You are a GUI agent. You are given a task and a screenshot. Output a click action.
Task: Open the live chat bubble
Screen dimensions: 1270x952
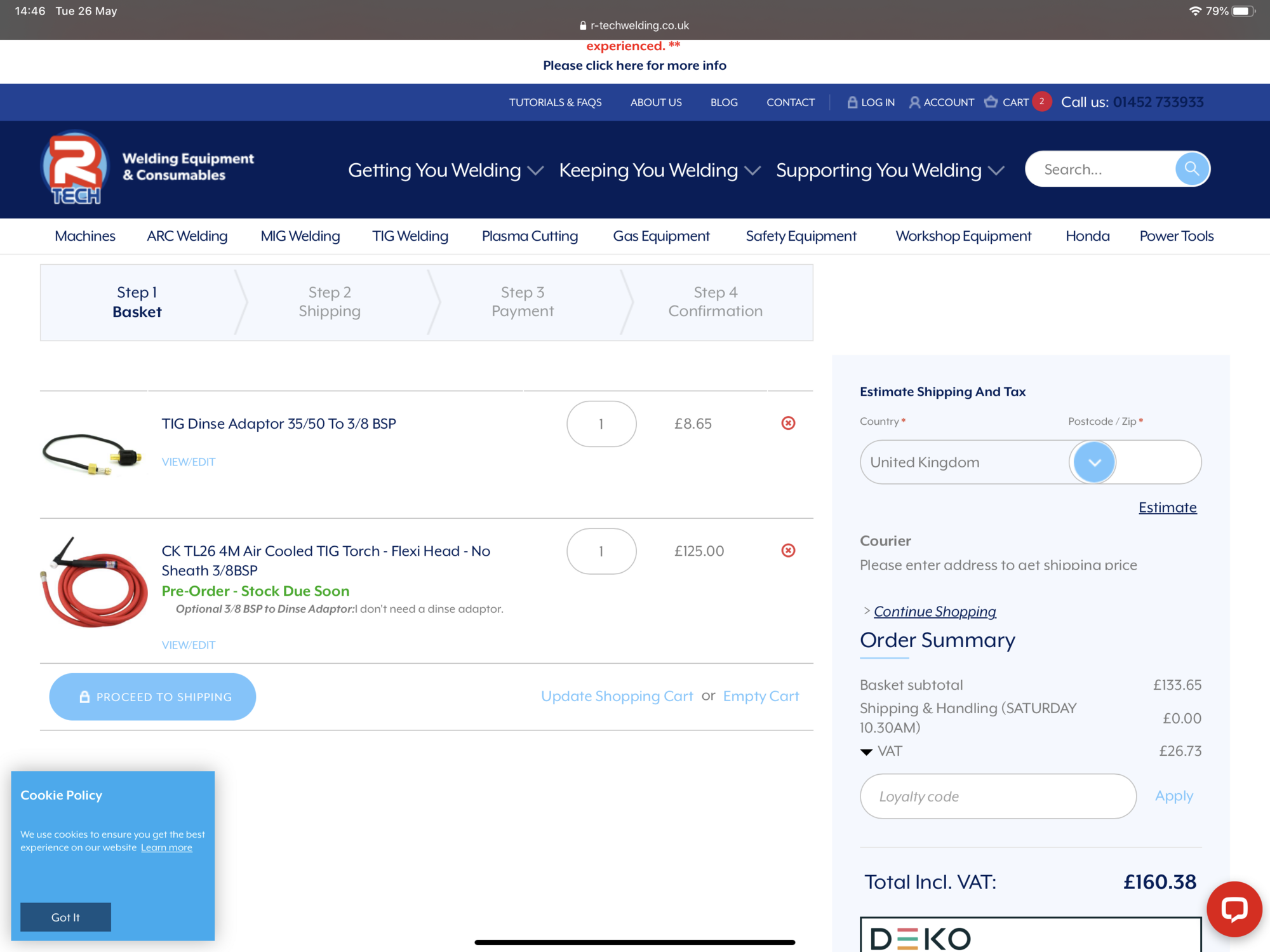point(1234,909)
